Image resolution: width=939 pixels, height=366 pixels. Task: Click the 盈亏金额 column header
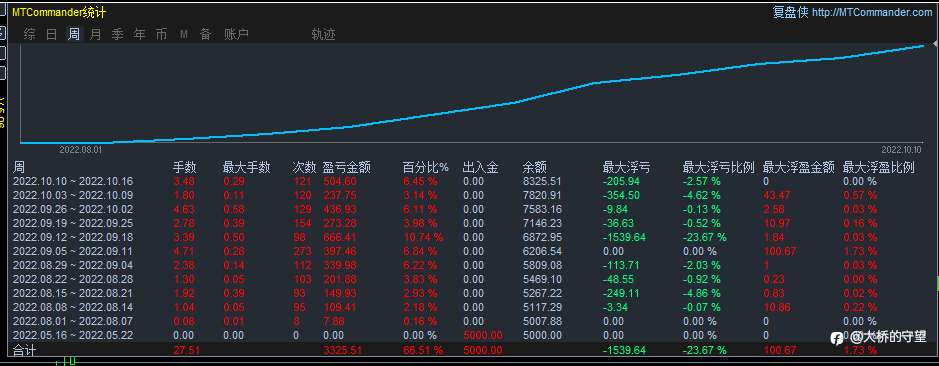pyautogui.click(x=347, y=168)
